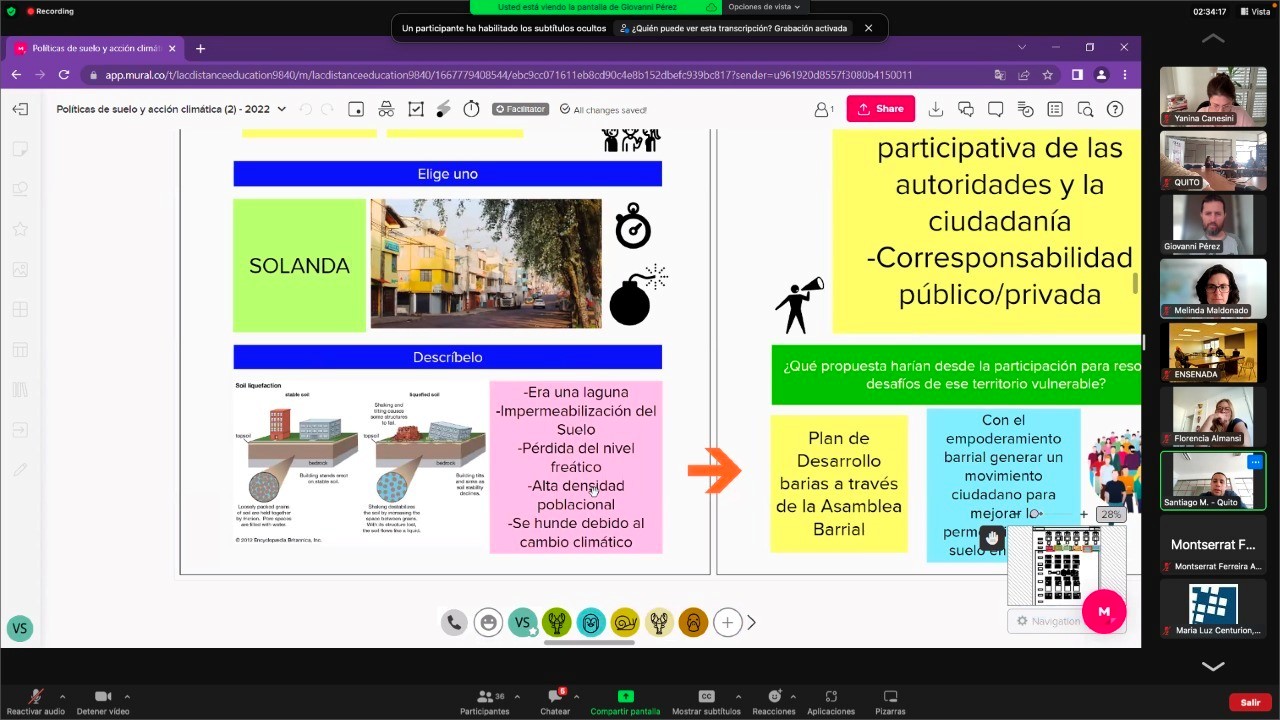Toggle private mode incognito icon
The height and width of the screenshot is (720, 1280).
pyautogui.click(x=386, y=109)
